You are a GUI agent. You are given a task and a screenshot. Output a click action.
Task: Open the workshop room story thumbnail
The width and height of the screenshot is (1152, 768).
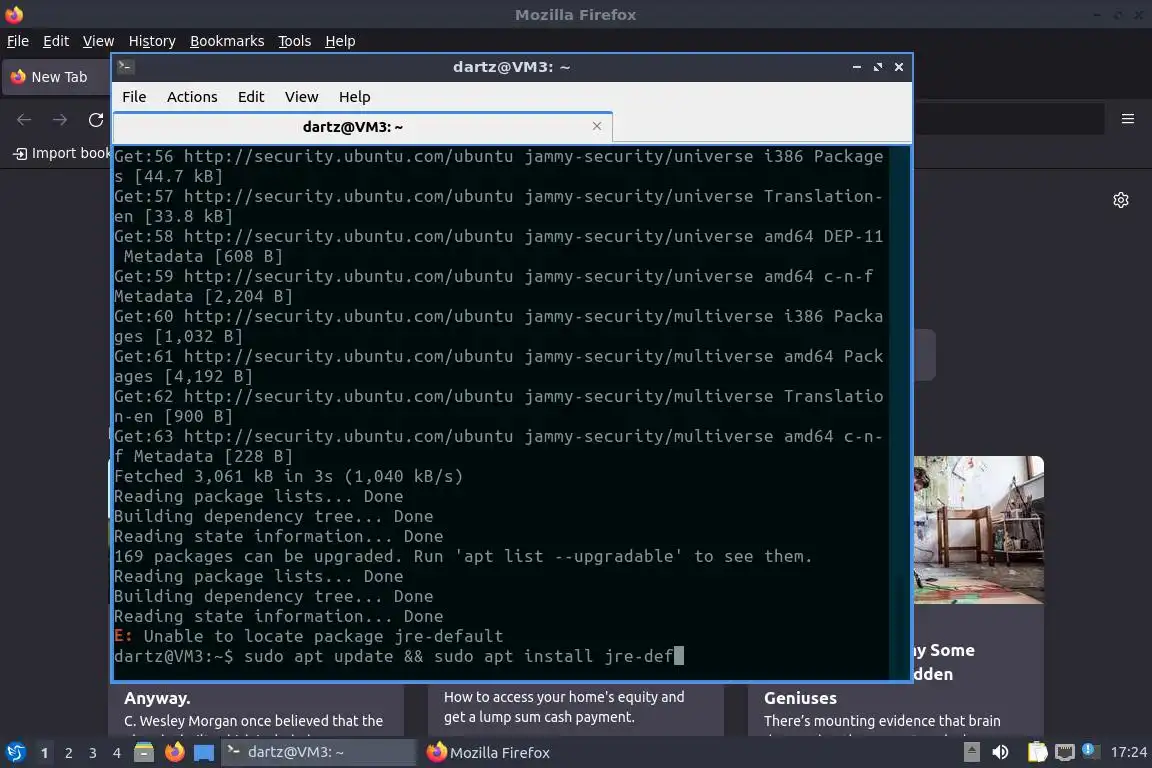tap(979, 530)
